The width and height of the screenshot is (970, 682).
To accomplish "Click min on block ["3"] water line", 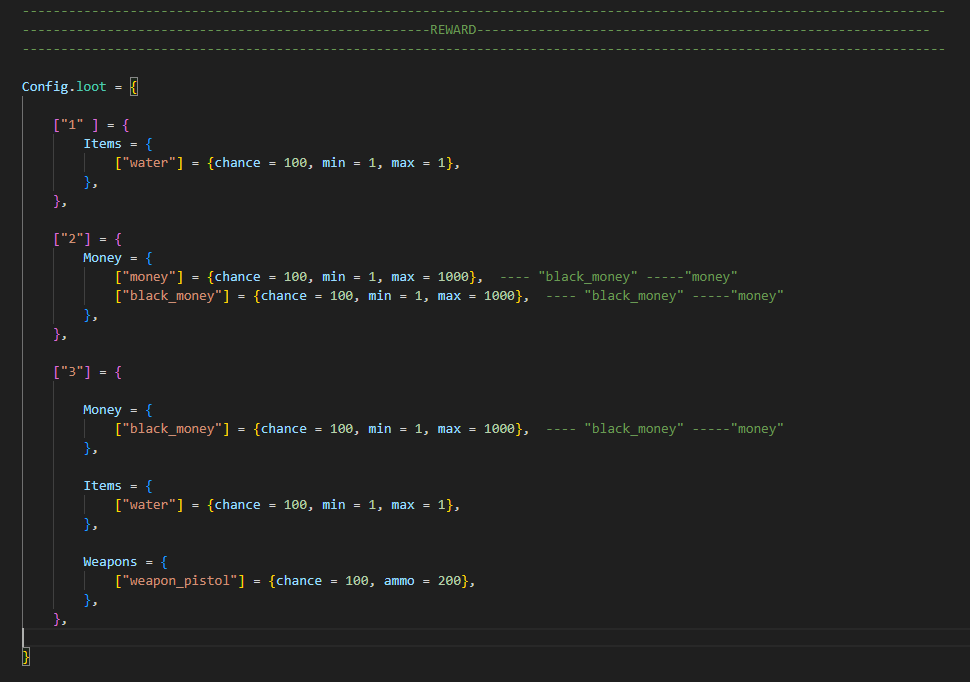I will (334, 505).
